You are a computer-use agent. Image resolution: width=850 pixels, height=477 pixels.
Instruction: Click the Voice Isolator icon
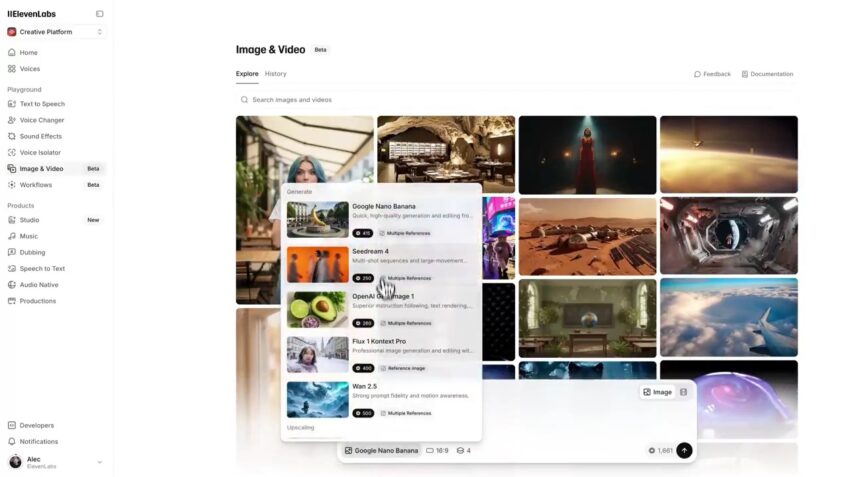tap(12, 153)
